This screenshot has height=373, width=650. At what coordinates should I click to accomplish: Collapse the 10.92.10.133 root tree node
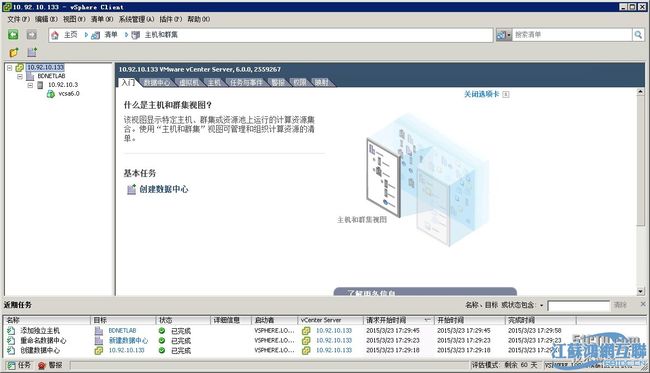click(10, 68)
